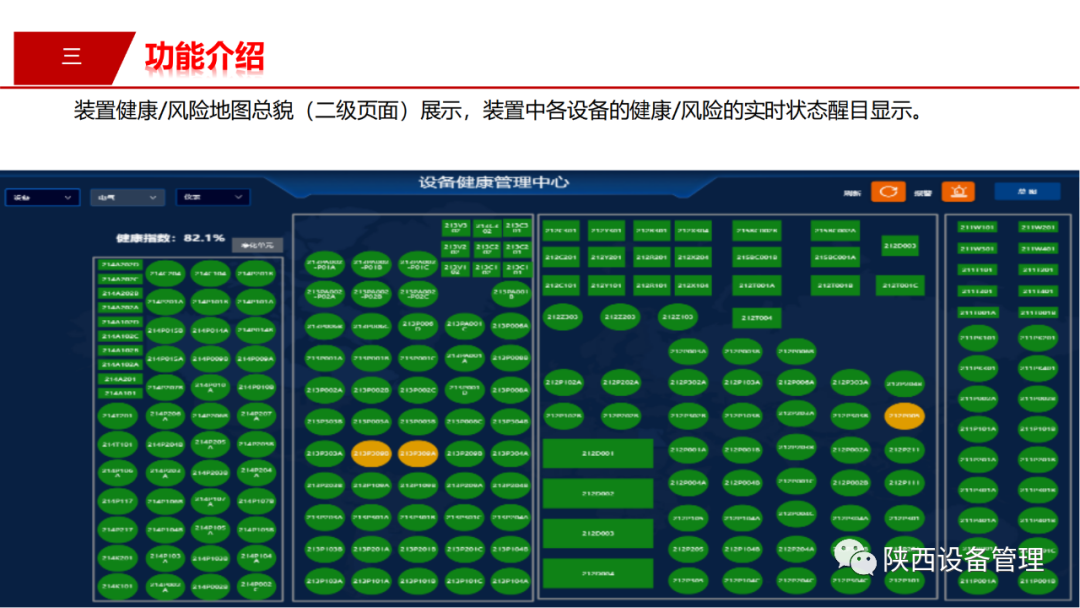This screenshot has width=1080, height=608.
Task: Select tank node 212T001B
Action: [x=835, y=285]
